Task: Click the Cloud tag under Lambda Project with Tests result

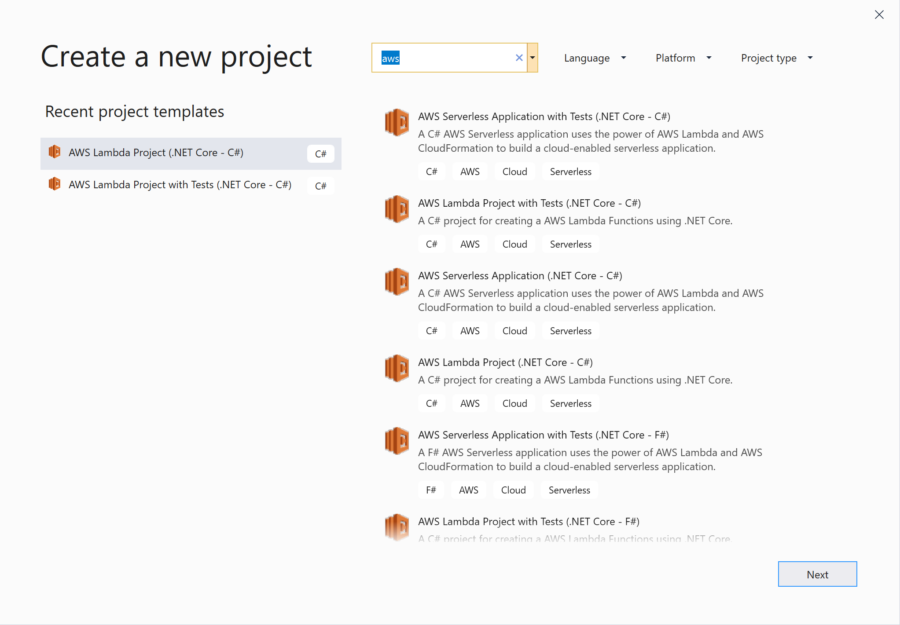Action: pyautogui.click(x=514, y=244)
